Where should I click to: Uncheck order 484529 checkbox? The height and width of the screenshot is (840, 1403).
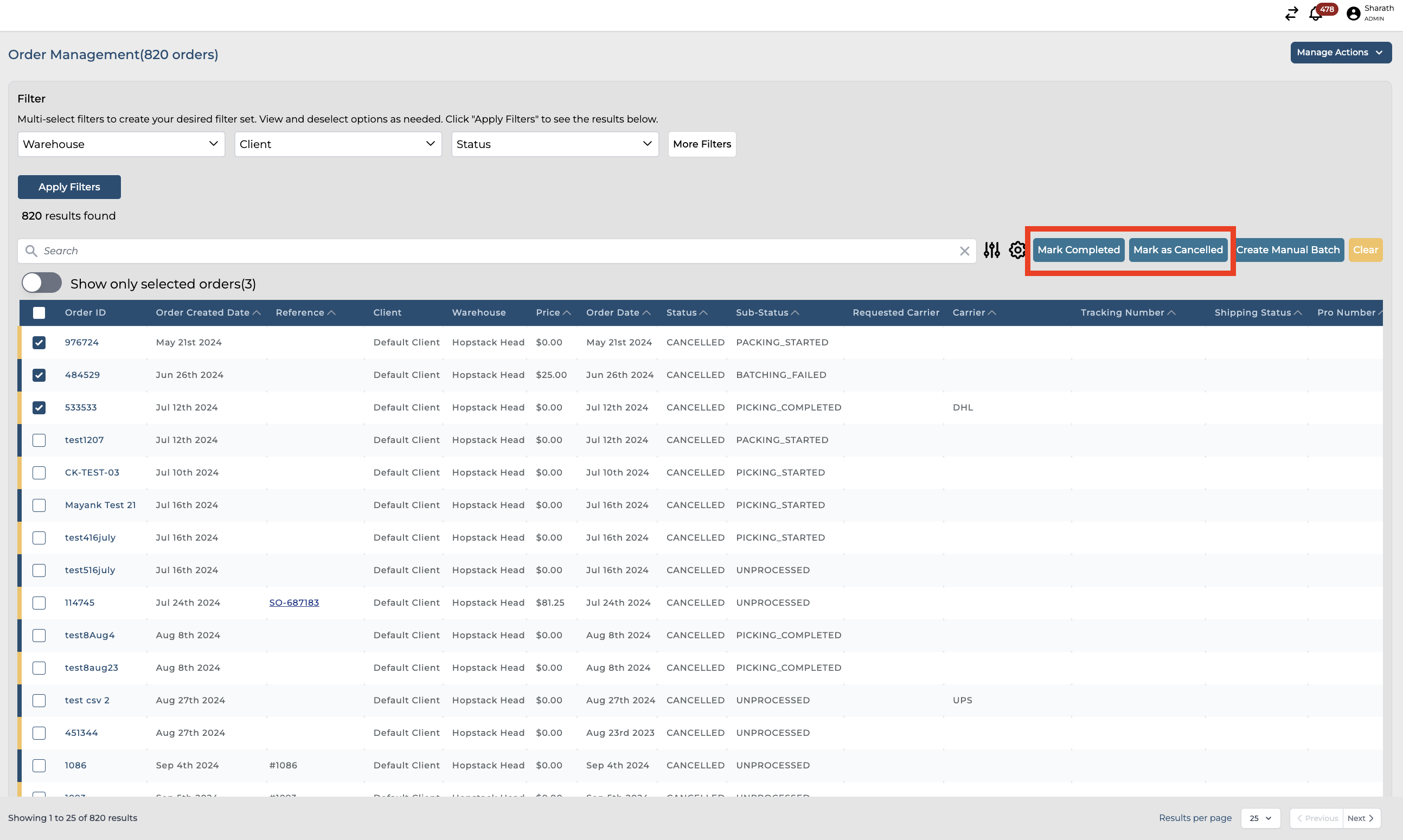pyautogui.click(x=39, y=375)
